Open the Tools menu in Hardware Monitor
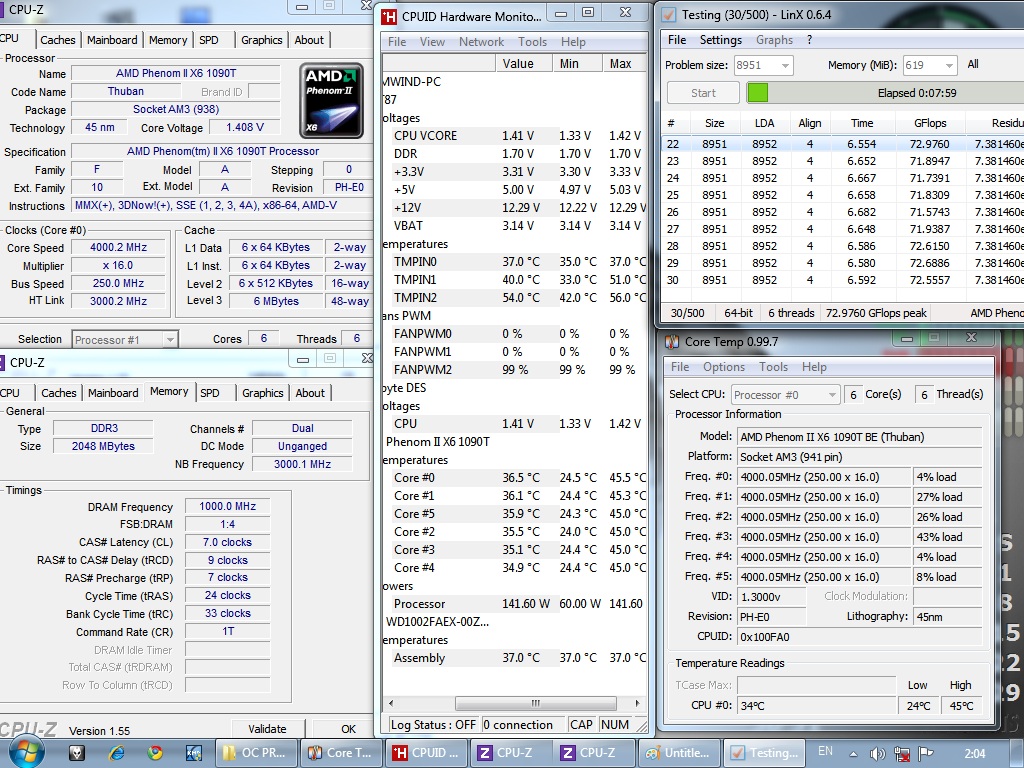 pos(532,42)
